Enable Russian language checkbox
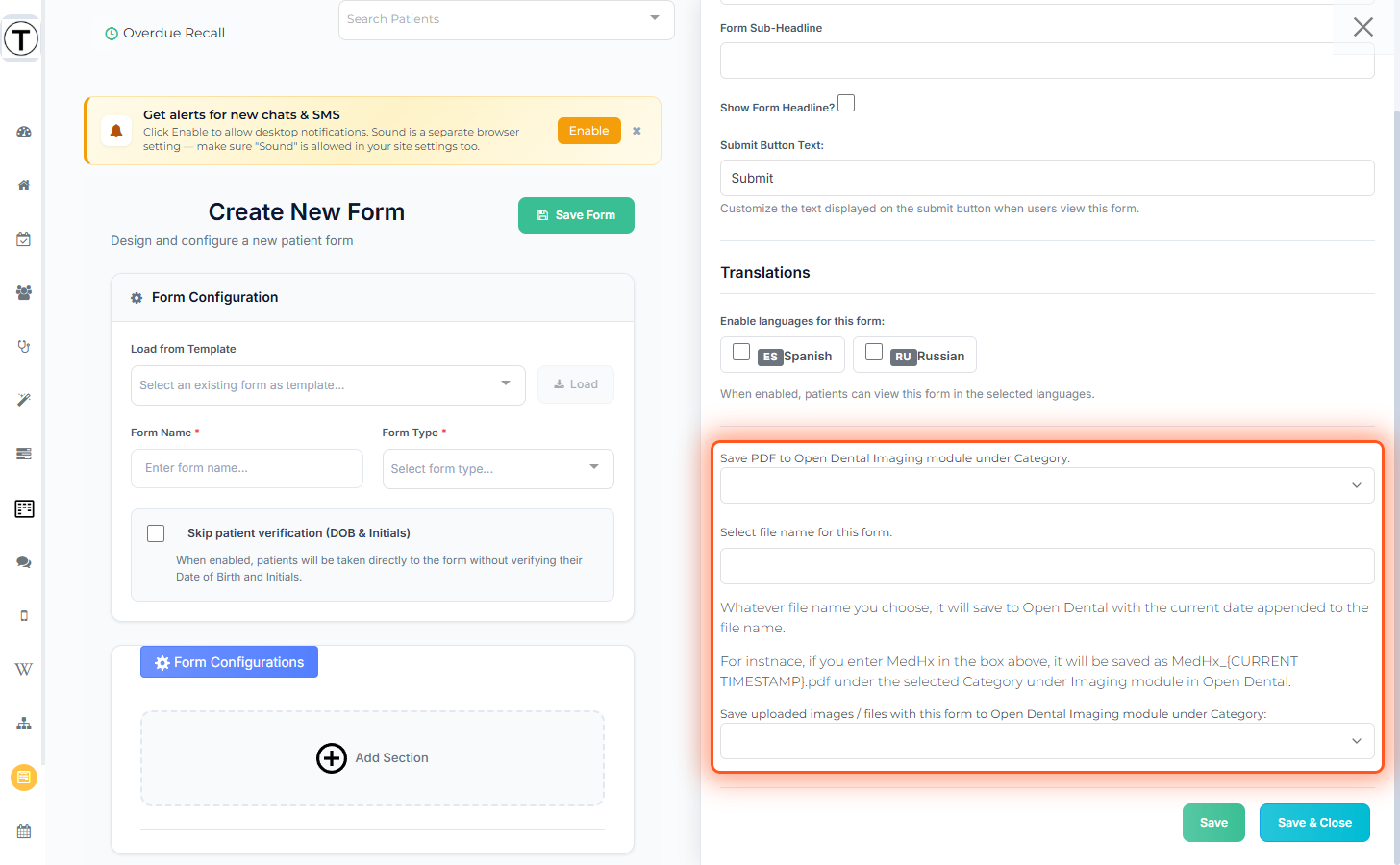1400x865 pixels. click(x=874, y=352)
